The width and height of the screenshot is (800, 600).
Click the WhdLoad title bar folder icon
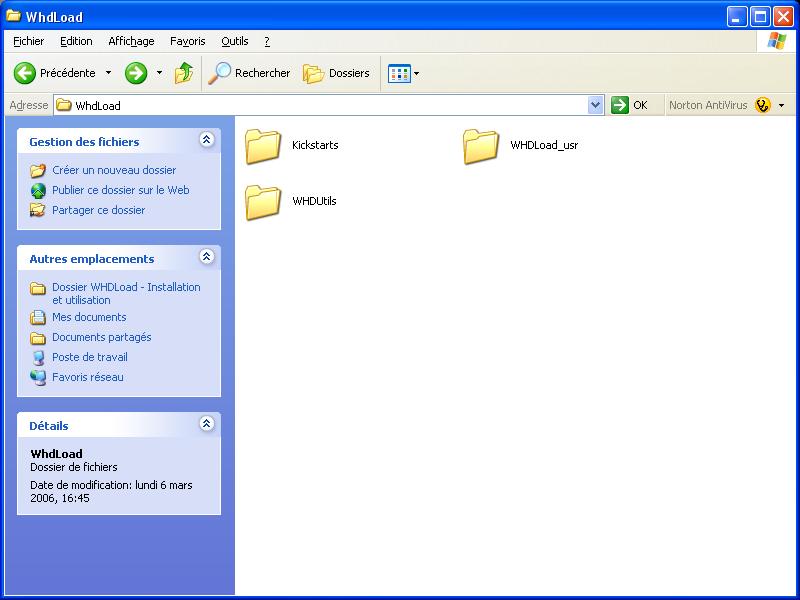click(x=13, y=16)
